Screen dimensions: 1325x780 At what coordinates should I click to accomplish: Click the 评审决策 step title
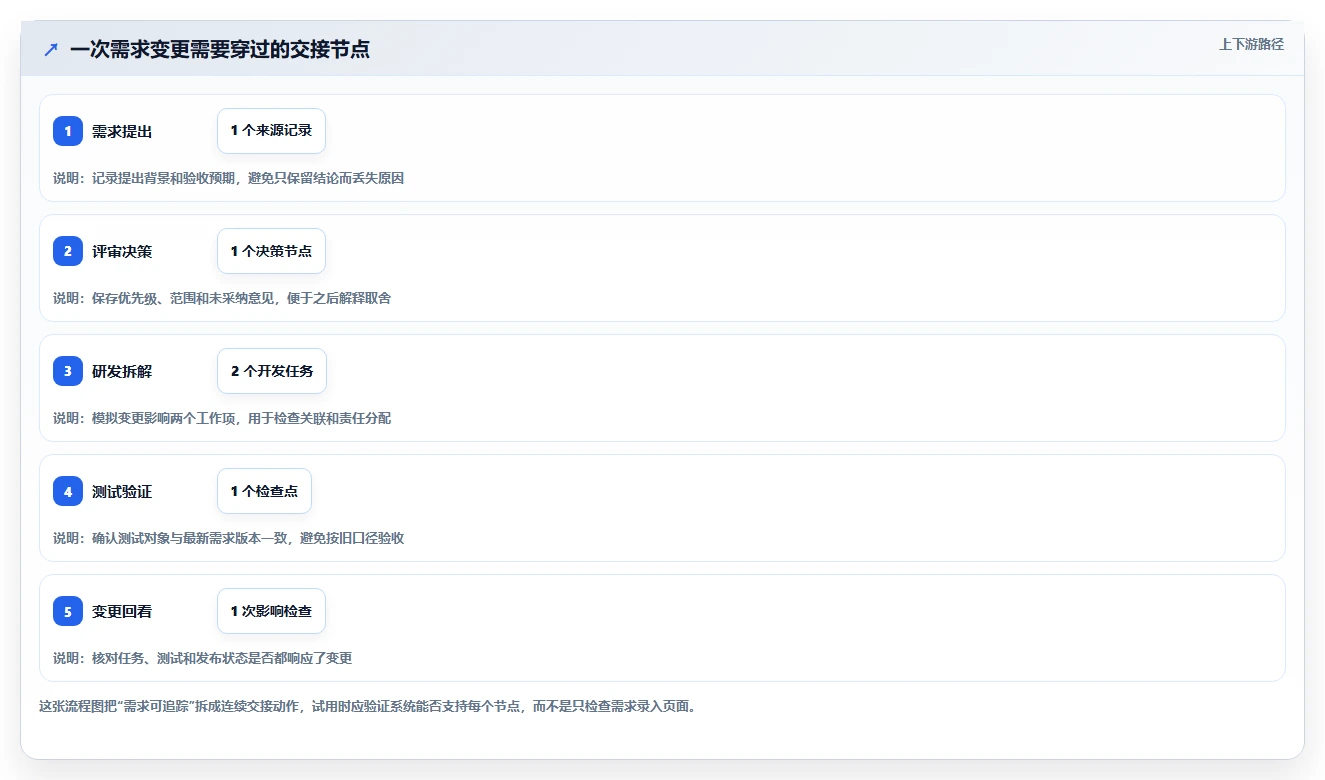pos(122,251)
